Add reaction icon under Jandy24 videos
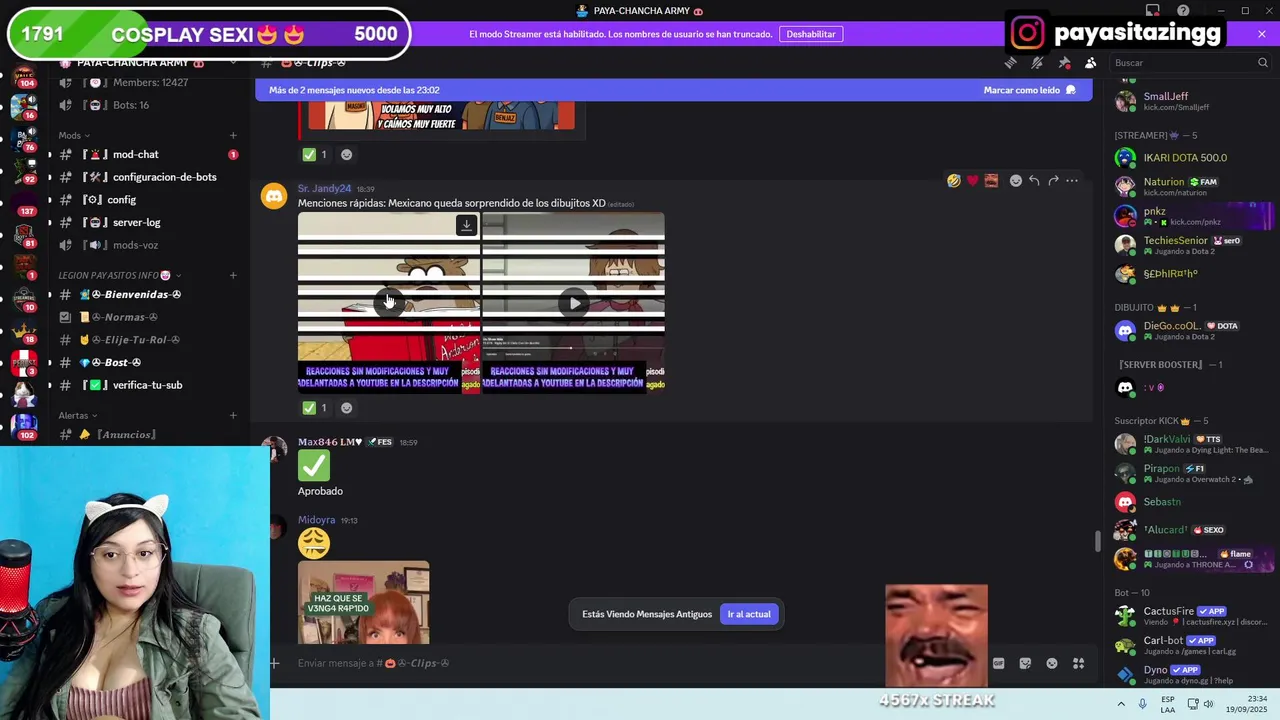Image resolution: width=1280 pixels, height=720 pixels. (346, 407)
